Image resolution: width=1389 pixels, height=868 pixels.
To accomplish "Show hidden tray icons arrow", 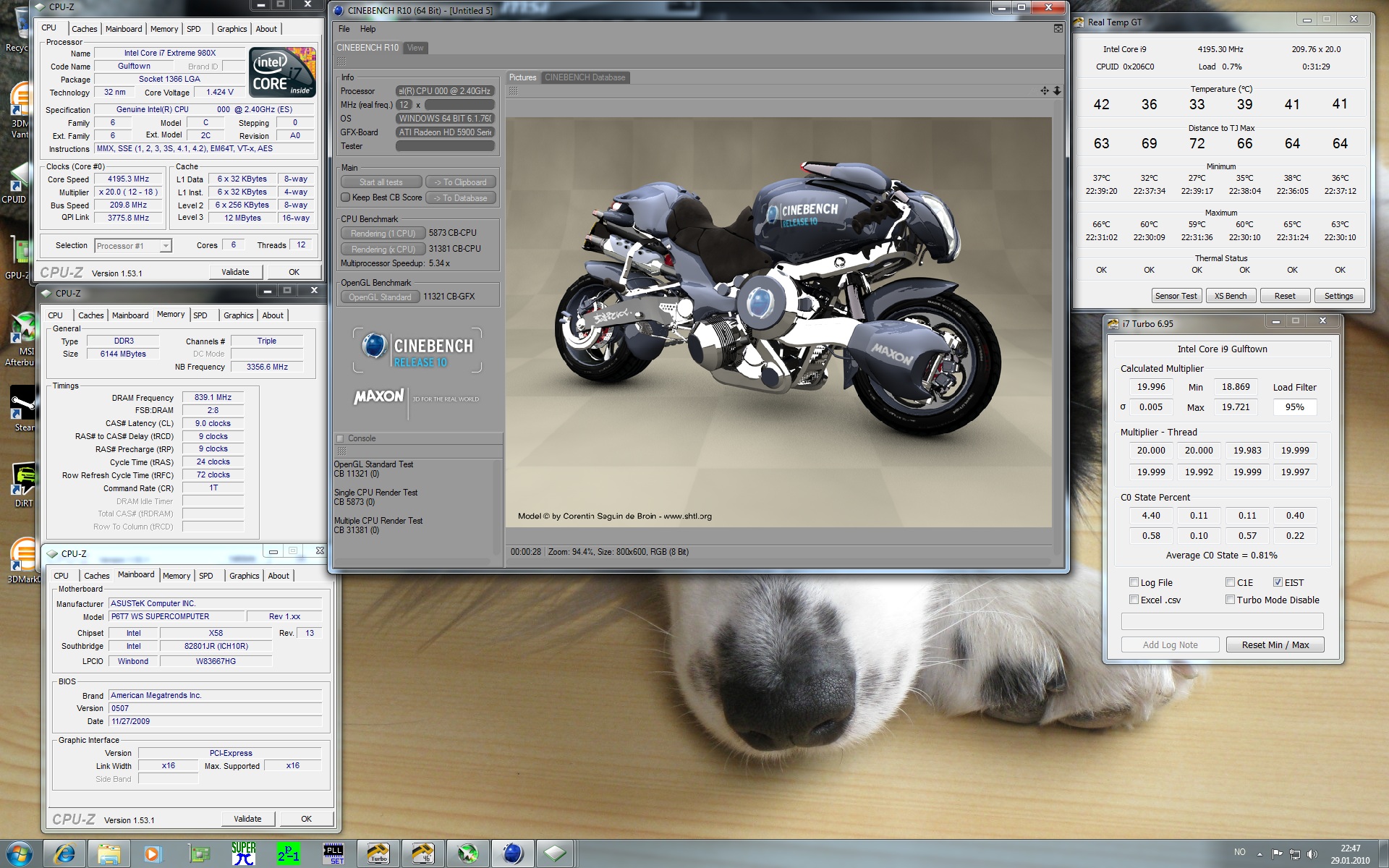I will tap(1260, 854).
